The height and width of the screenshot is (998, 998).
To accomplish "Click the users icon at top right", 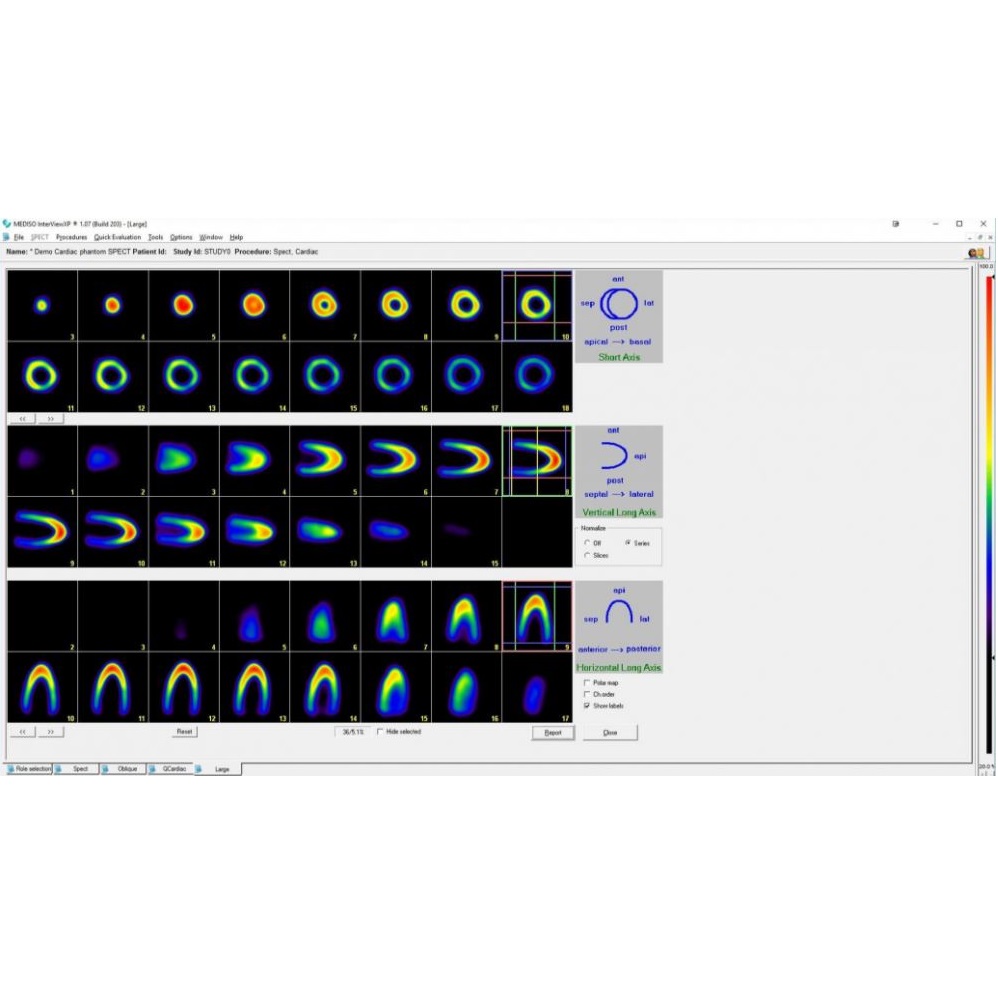I will (x=976, y=253).
